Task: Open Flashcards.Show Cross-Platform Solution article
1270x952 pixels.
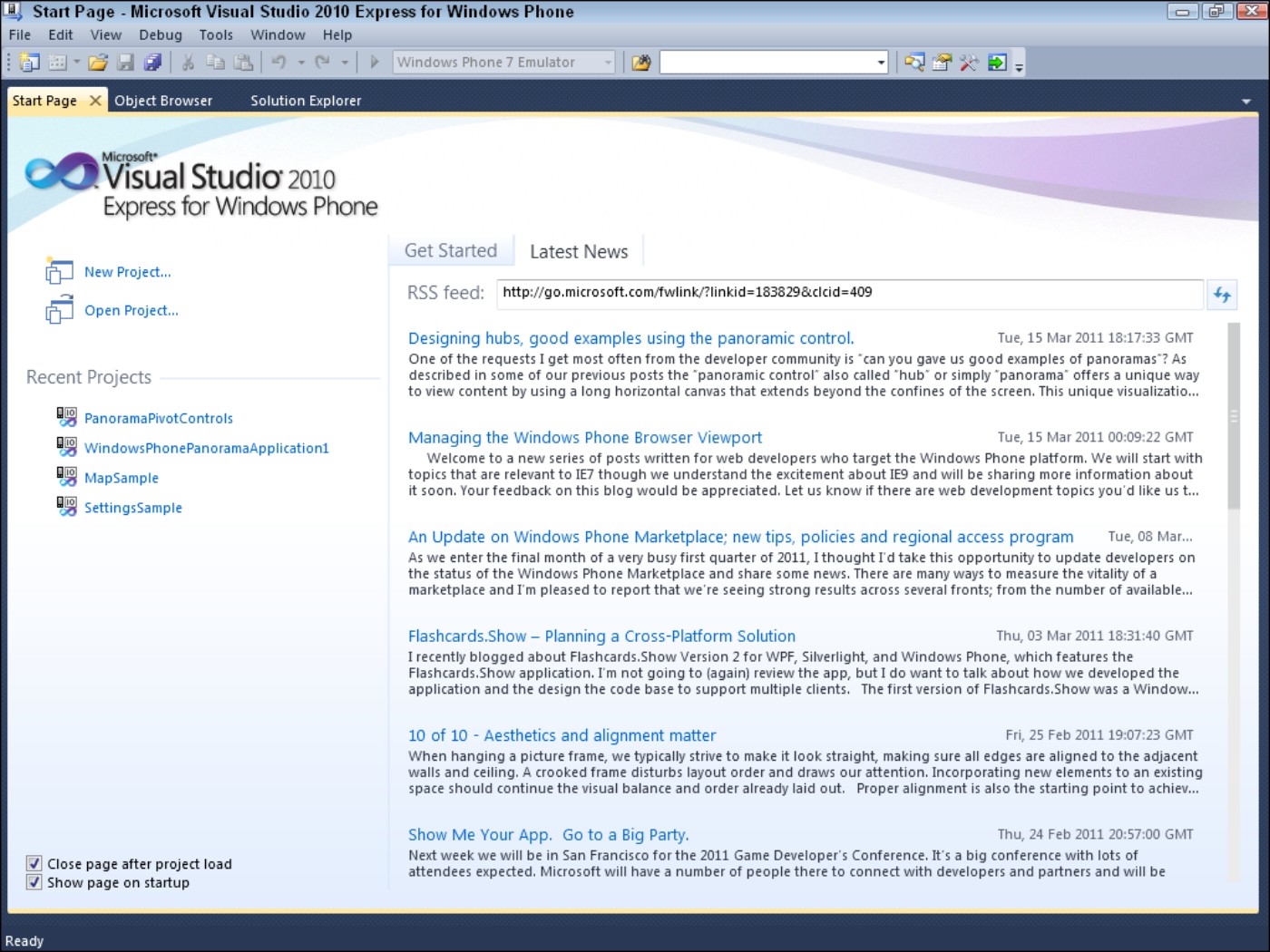Action: (601, 636)
